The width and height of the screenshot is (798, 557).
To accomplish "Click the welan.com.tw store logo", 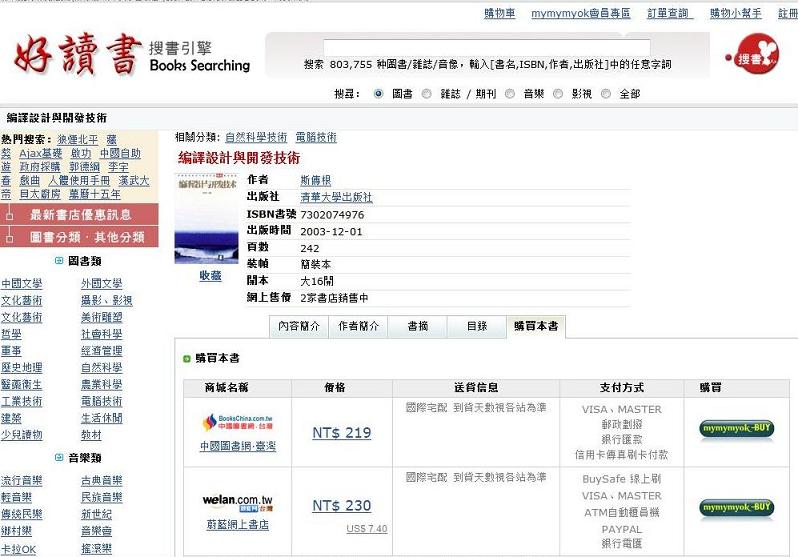I will [x=238, y=503].
